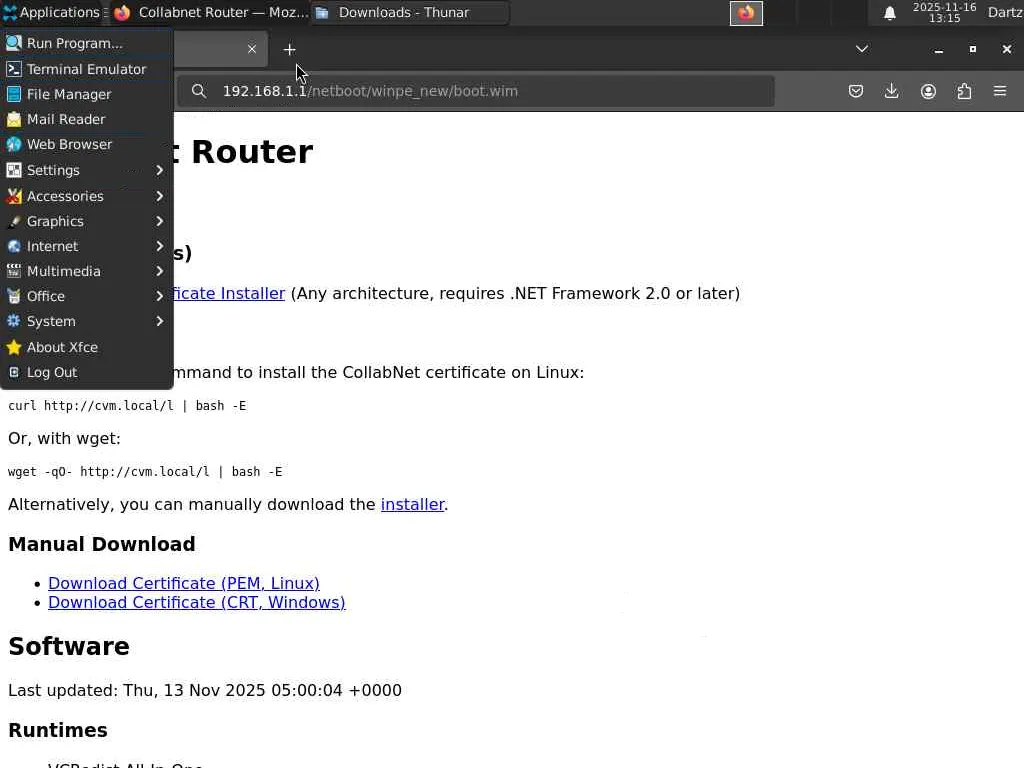The width and height of the screenshot is (1024, 768).
Task: Click the Multimedia category icon
Action: [14, 271]
